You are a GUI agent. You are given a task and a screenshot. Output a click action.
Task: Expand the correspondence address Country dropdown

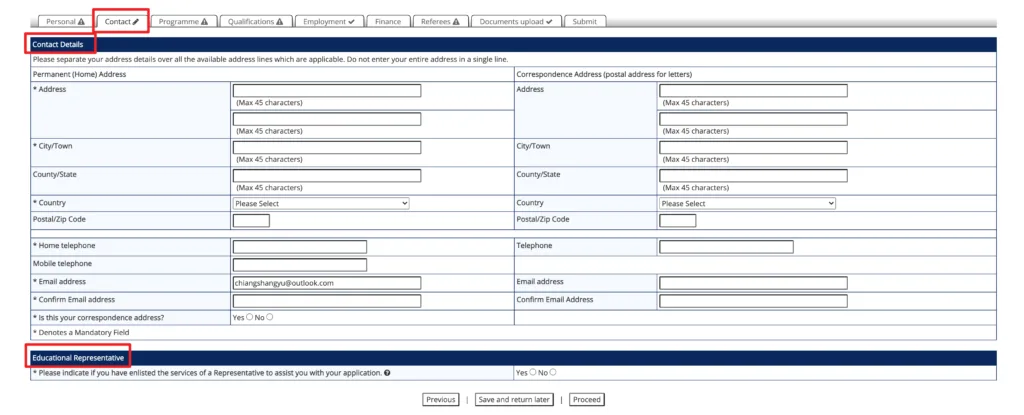[x=747, y=203]
